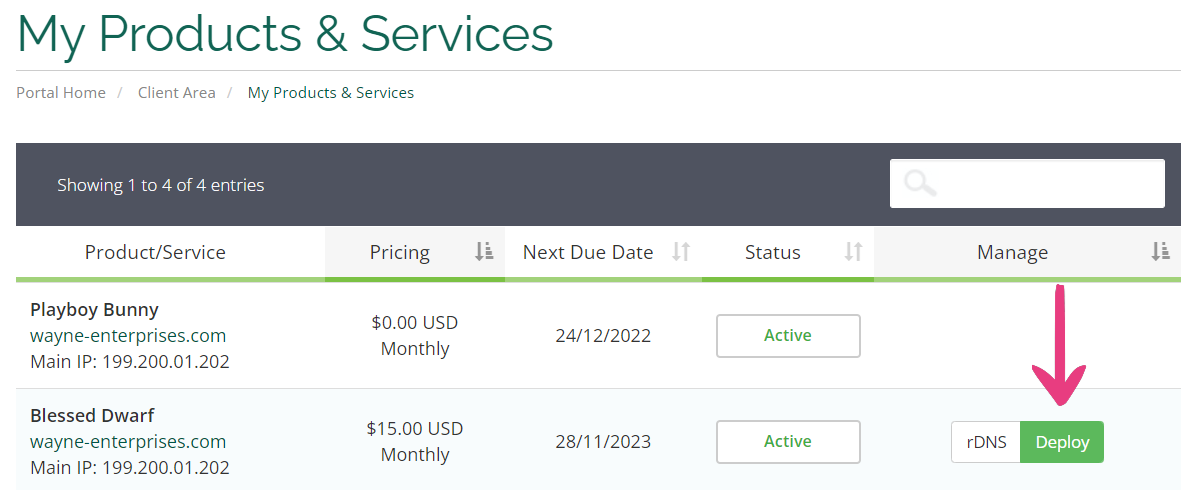Open the wayne-enterprises.com link under Blessed Dwarf
The height and width of the screenshot is (490, 1200).
128,441
